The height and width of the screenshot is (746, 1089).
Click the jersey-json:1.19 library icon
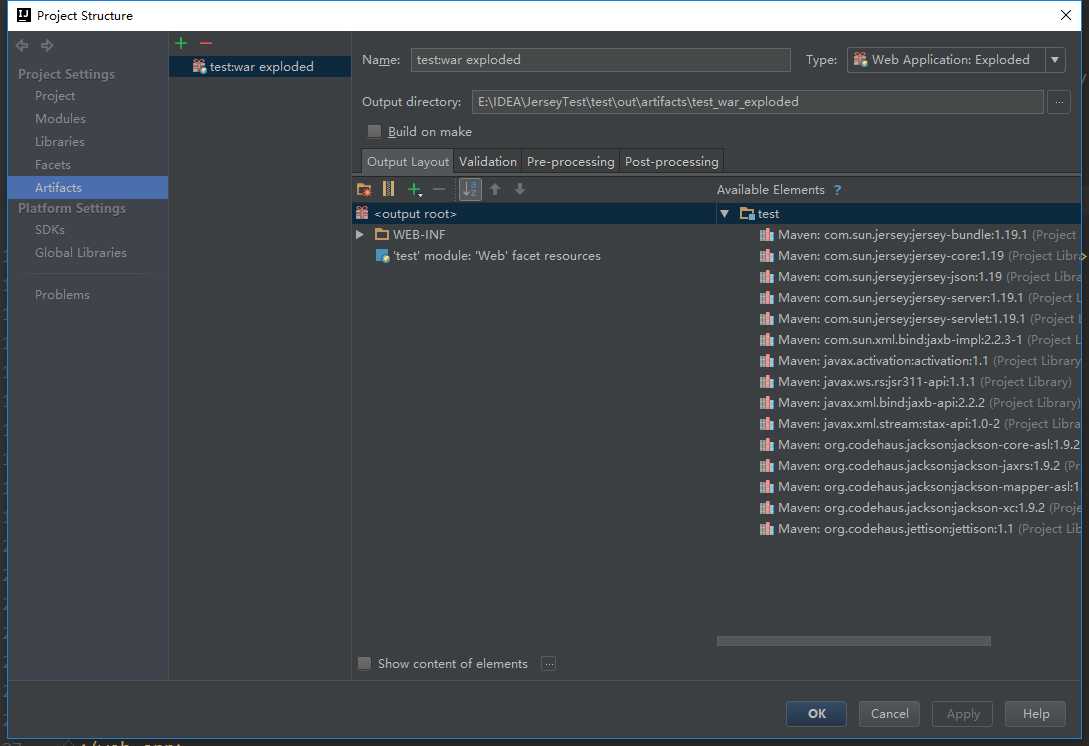tap(767, 276)
